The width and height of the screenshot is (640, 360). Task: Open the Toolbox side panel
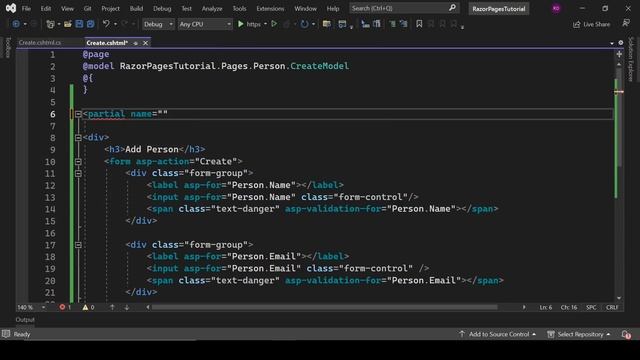click(x=8, y=47)
